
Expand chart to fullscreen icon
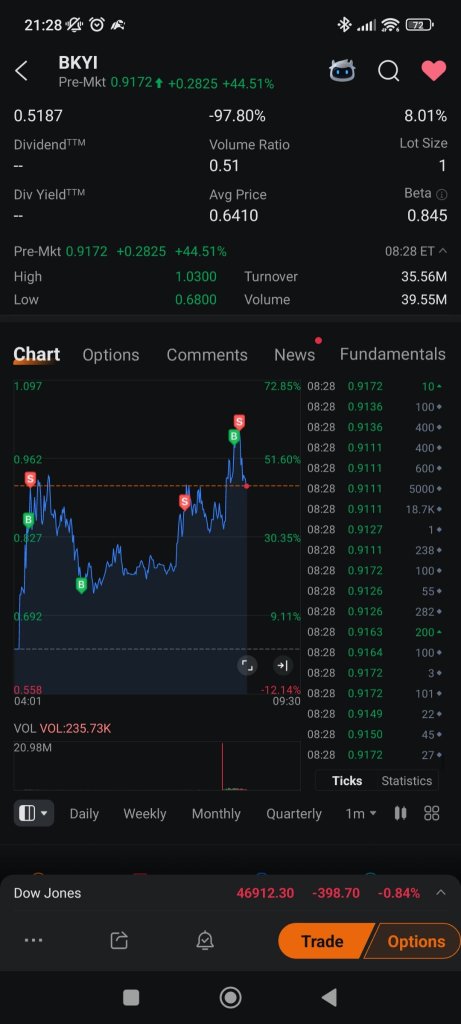click(x=247, y=665)
